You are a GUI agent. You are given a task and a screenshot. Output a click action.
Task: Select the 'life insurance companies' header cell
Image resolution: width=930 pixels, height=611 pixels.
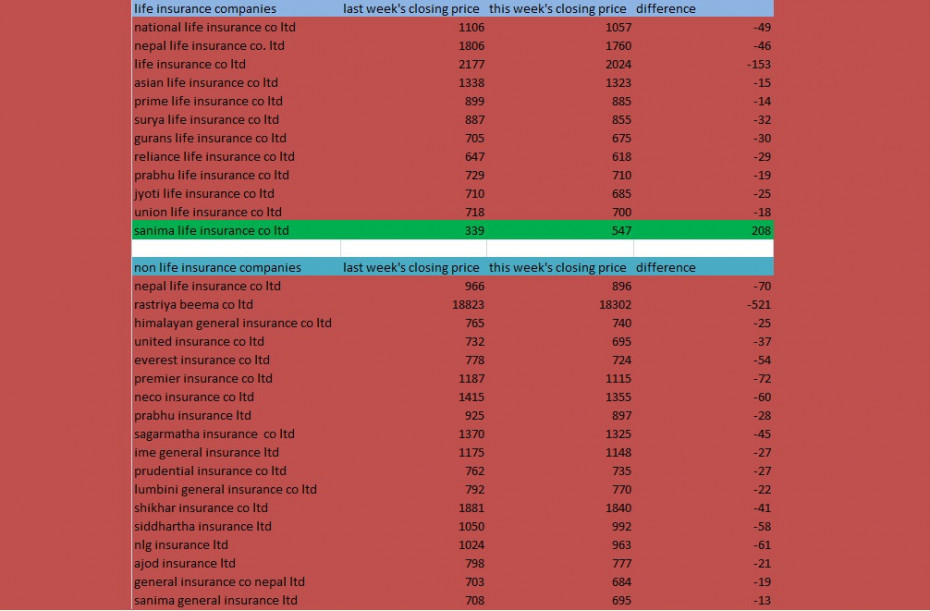click(235, 8)
